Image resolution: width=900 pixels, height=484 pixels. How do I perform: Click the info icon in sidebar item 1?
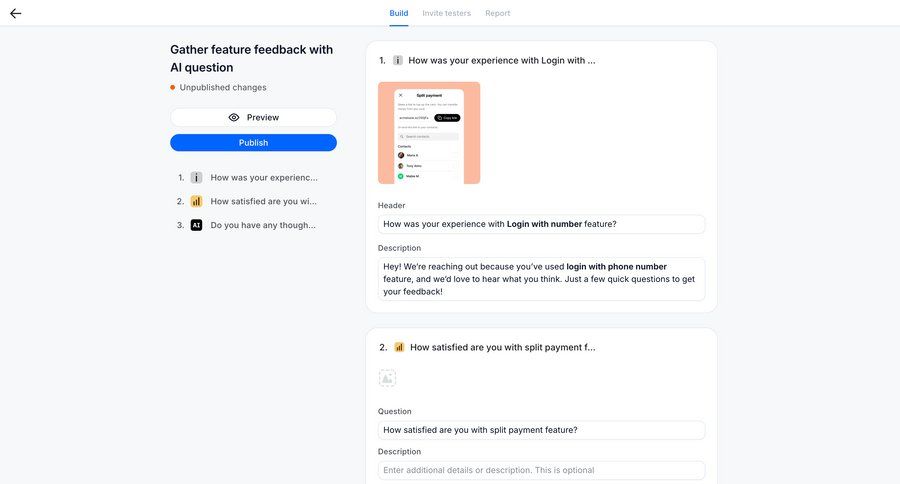coord(196,177)
